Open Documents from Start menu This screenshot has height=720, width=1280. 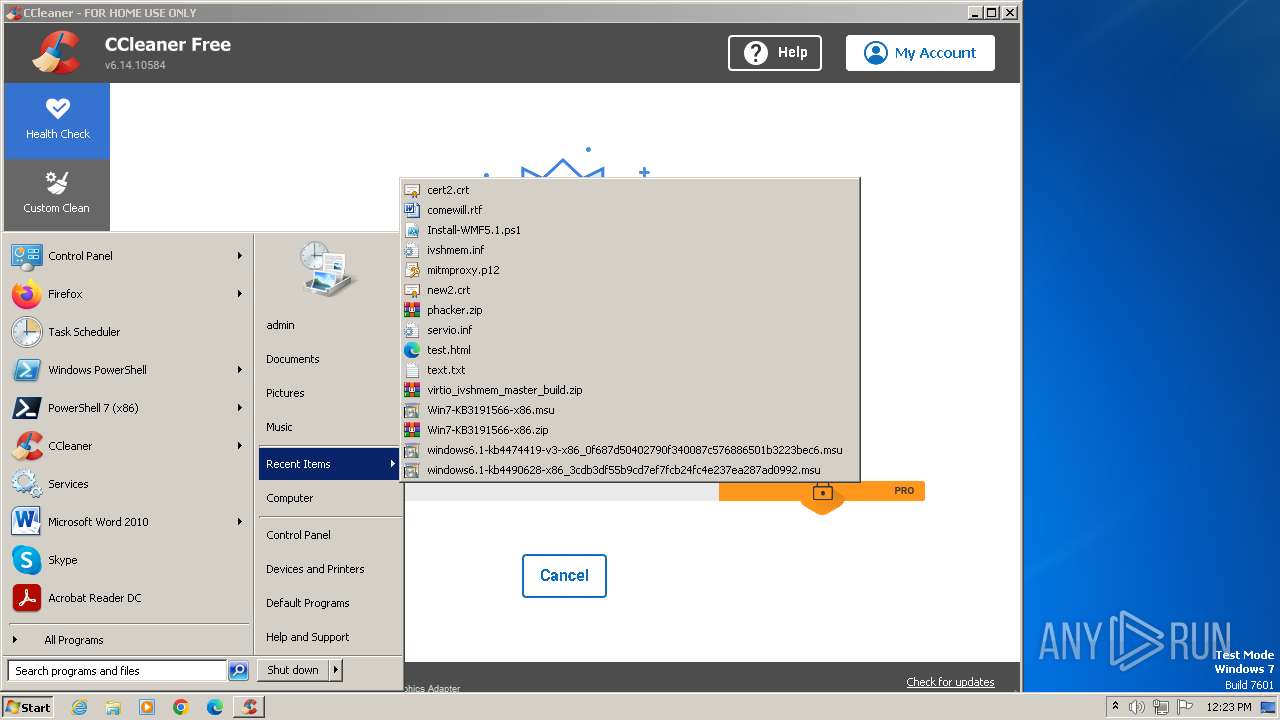[330, 359]
